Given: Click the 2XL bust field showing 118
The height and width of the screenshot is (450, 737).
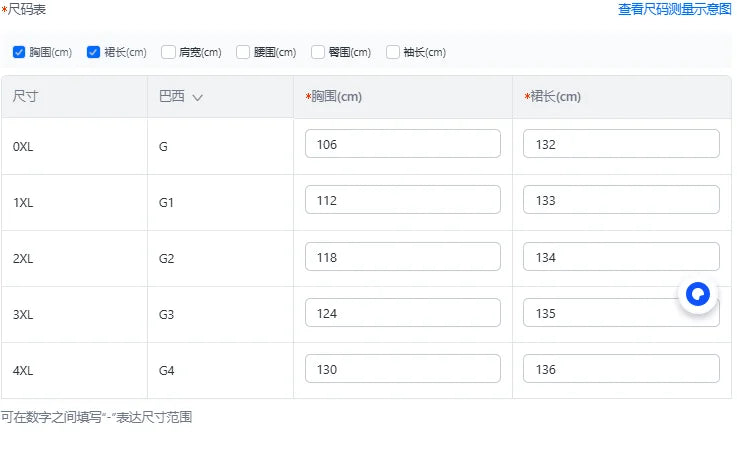Looking at the screenshot, I should [402, 257].
